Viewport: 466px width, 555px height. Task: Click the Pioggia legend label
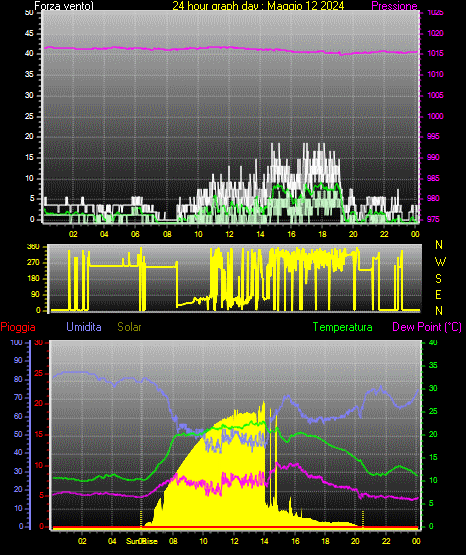click(18, 327)
